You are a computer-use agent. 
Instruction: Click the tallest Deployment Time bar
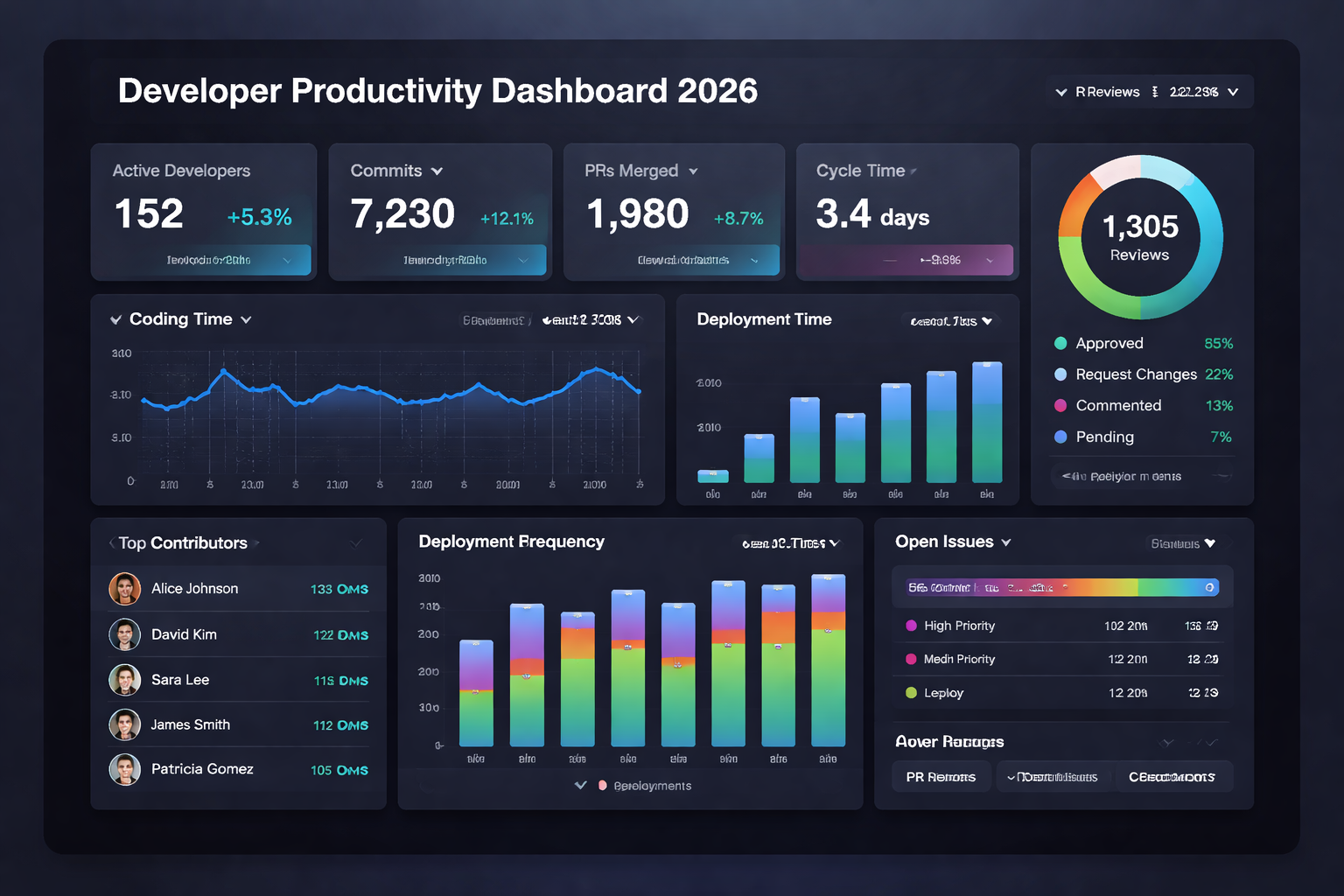point(987,422)
